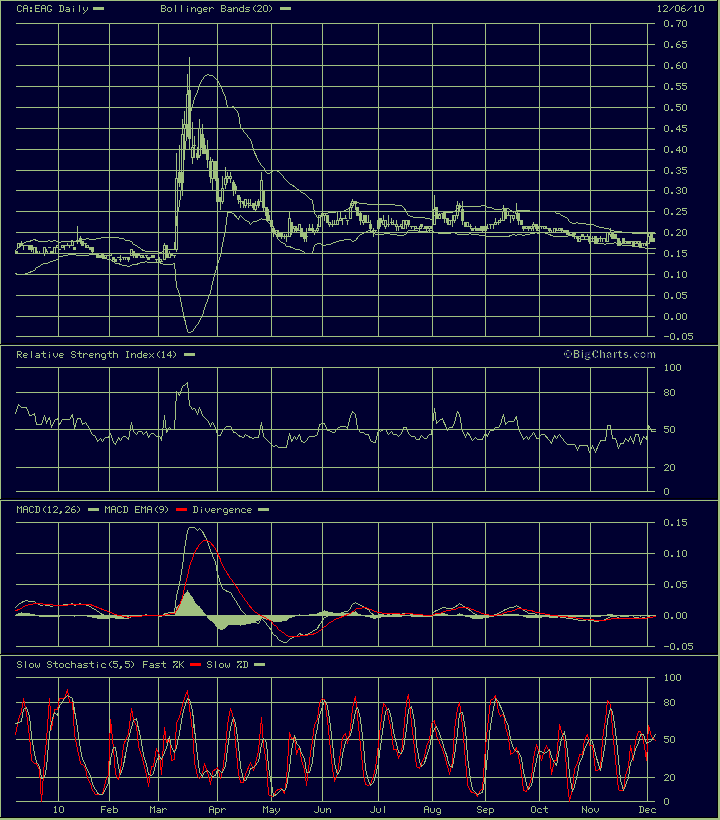
Task: Click the 0.10 value on the MACD axis
Action: click(x=675, y=554)
